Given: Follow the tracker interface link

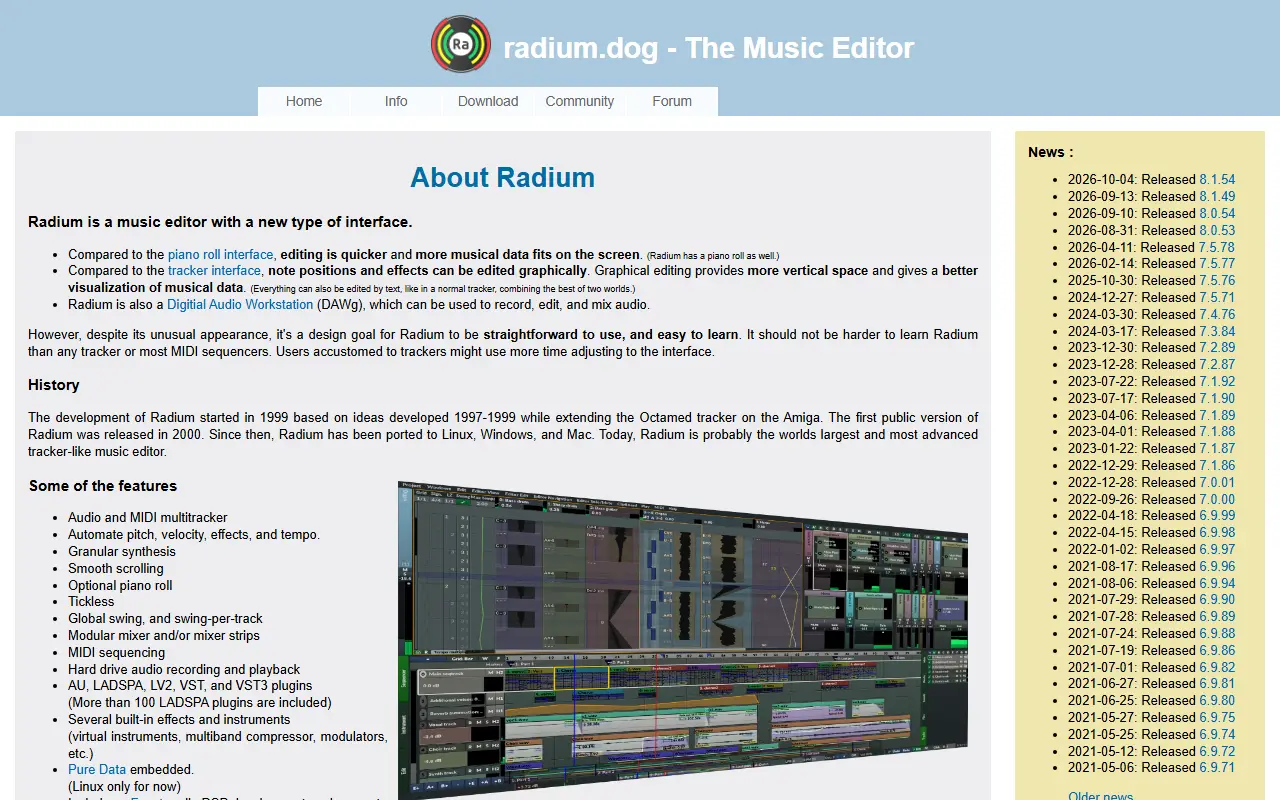Looking at the screenshot, I should pyautogui.click(x=214, y=271).
